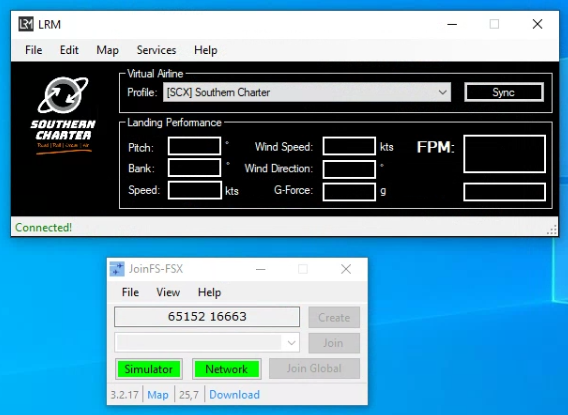
Task: Open the Map link in JoinFS status bar
Action: tap(158, 394)
